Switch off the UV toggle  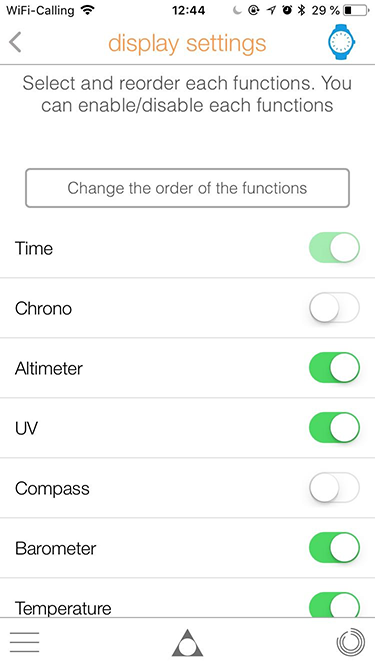click(x=334, y=428)
